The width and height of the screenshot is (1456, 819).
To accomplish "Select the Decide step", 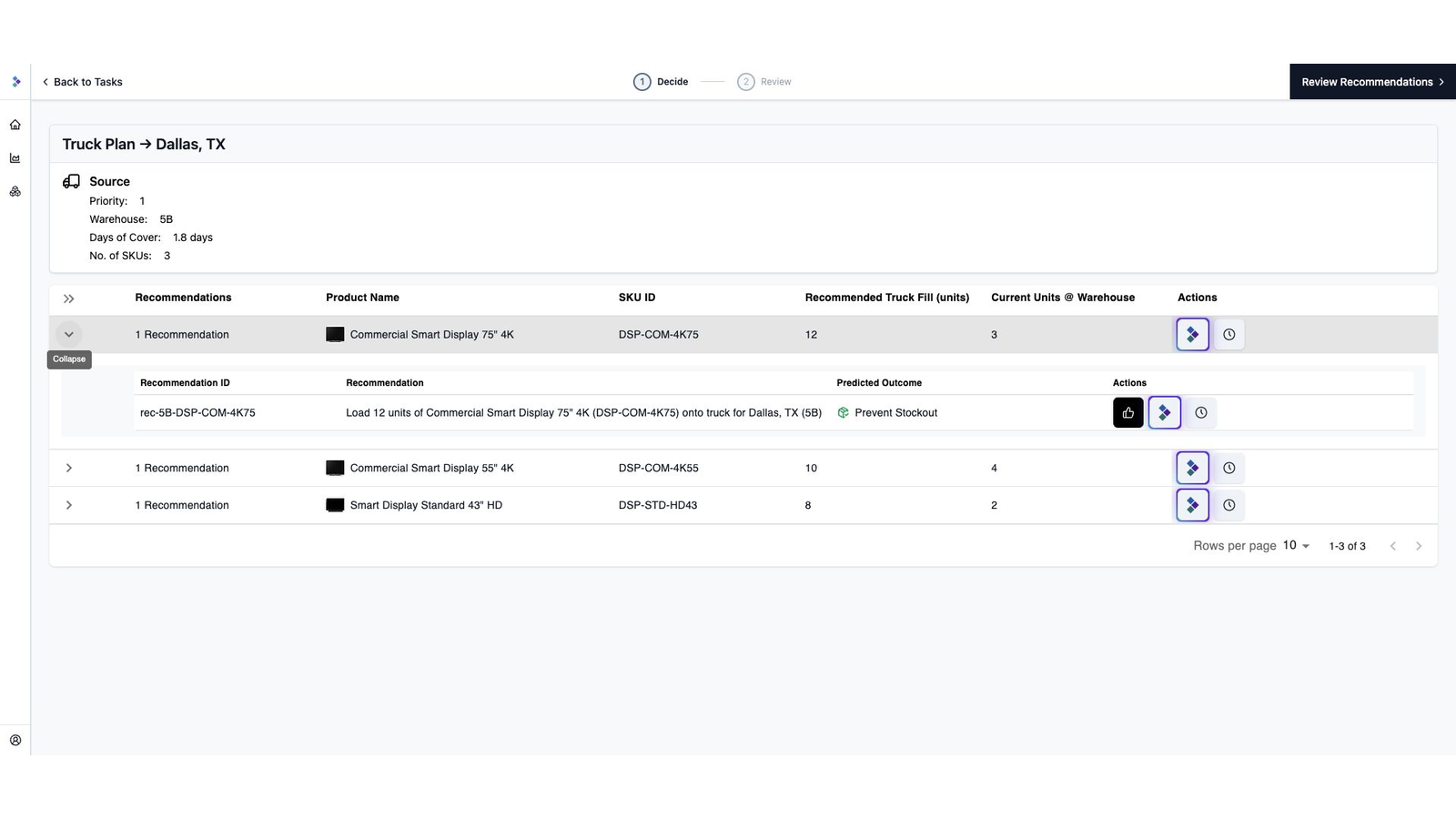I will pyautogui.click(x=661, y=82).
